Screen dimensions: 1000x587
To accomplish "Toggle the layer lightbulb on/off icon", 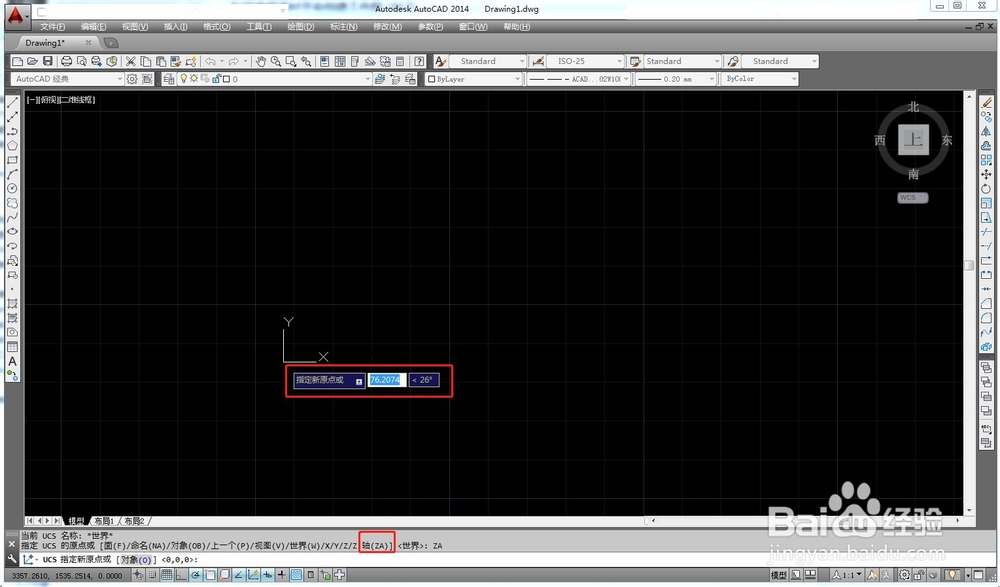I will pyautogui.click(x=184, y=78).
